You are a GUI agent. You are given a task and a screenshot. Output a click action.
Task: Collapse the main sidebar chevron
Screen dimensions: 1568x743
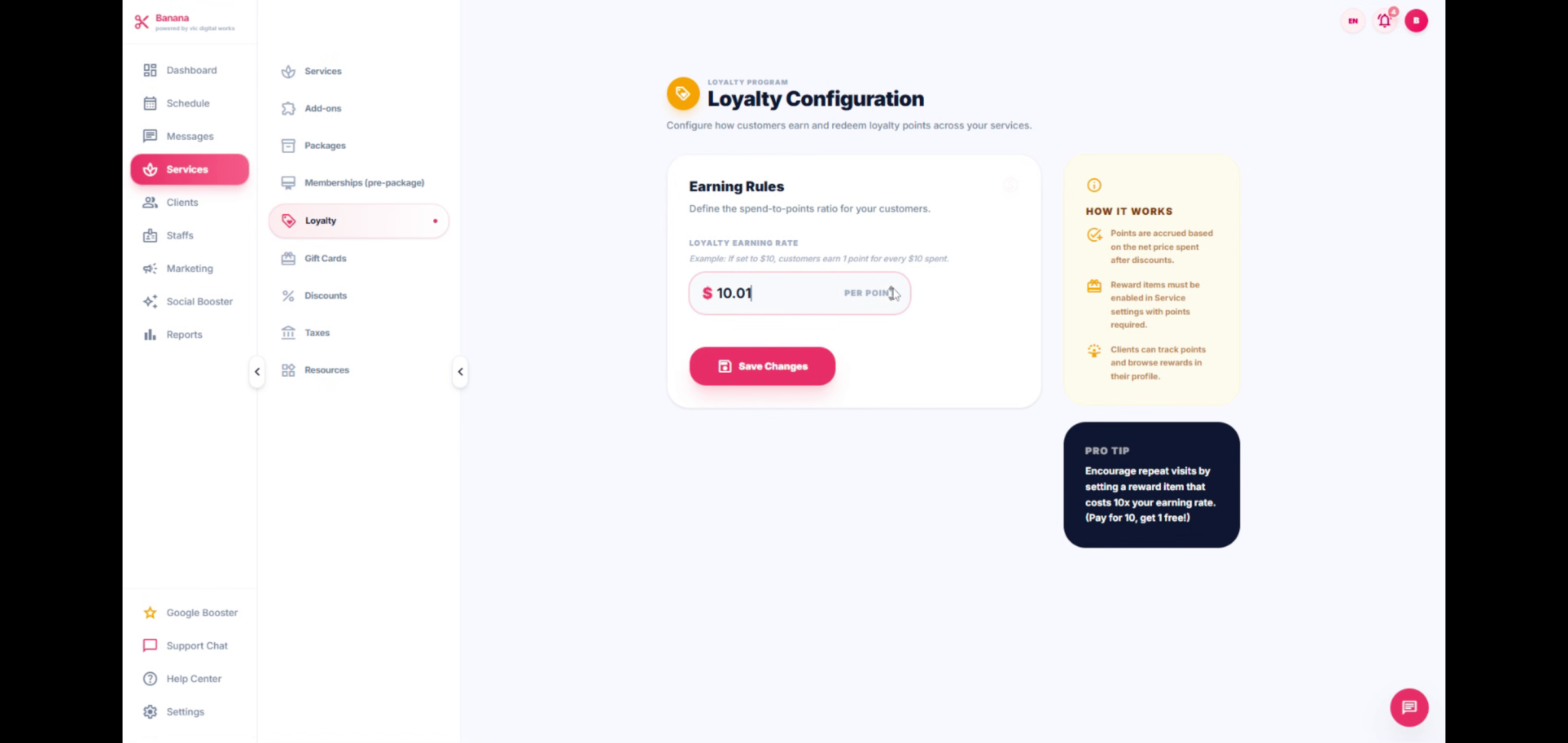tap(257, 372)
